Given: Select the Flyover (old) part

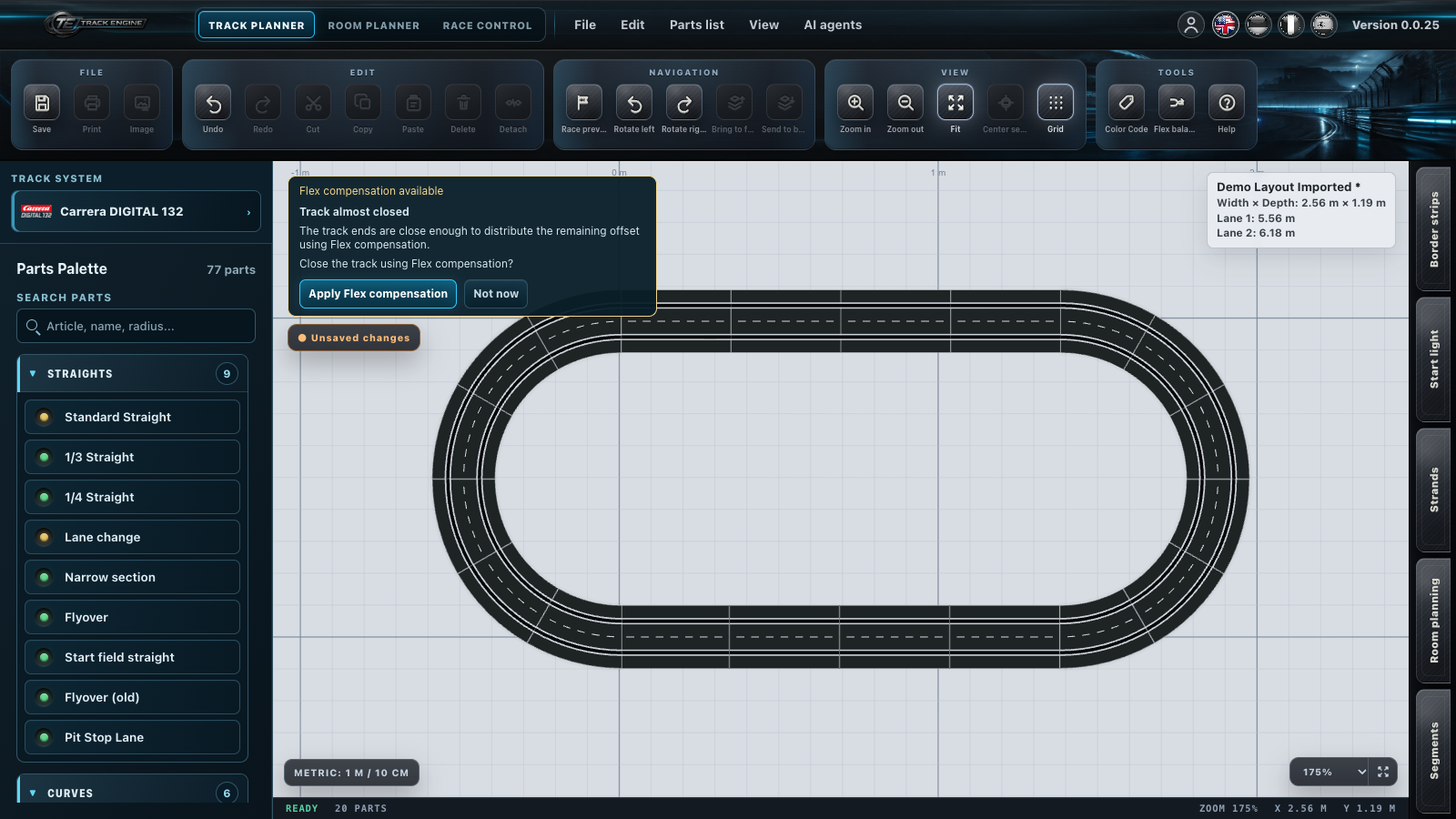Looking at the screenshot, I should [133, 697].
